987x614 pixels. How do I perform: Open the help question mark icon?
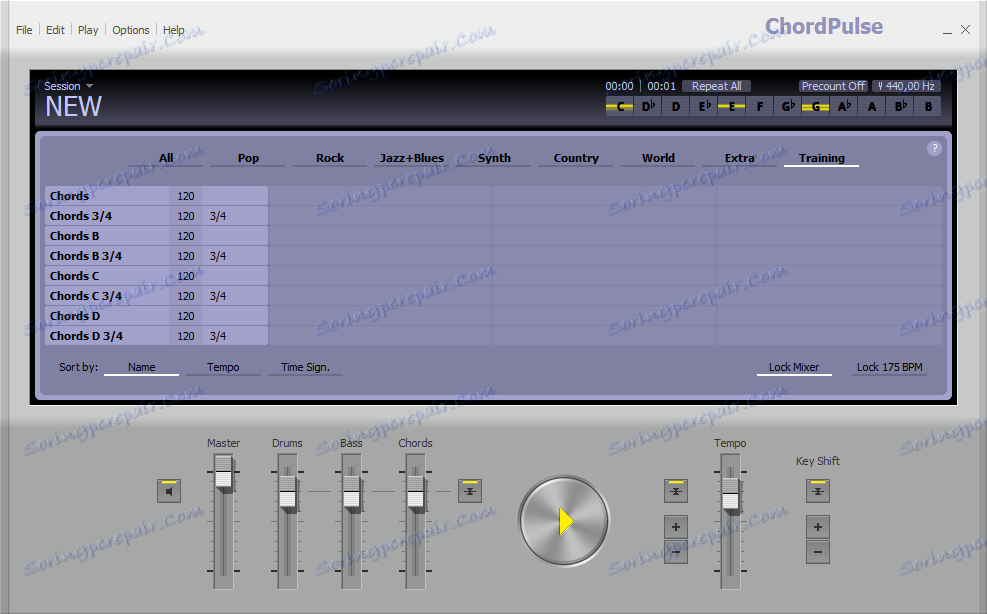point(933,147)
